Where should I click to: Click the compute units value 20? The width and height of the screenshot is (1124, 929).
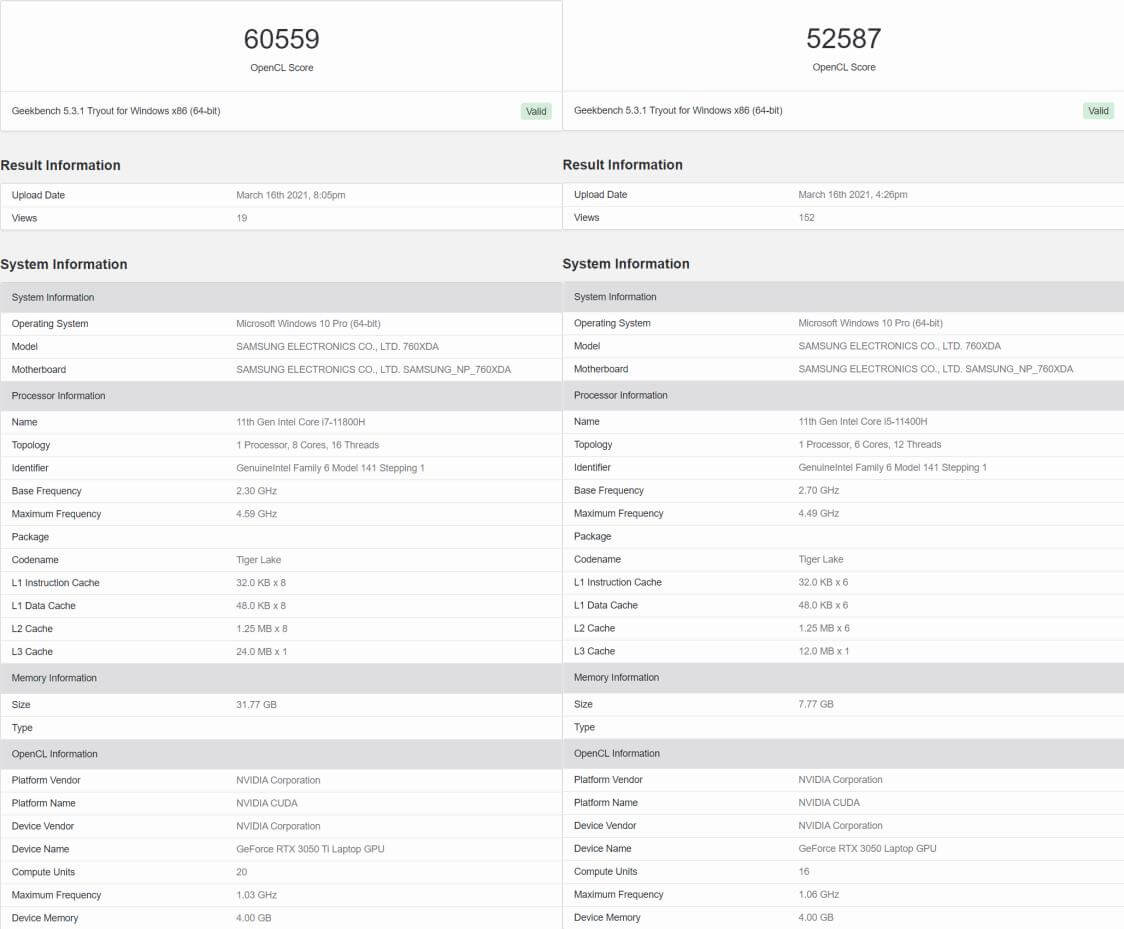pyautogui.click(x=242, y=872)
